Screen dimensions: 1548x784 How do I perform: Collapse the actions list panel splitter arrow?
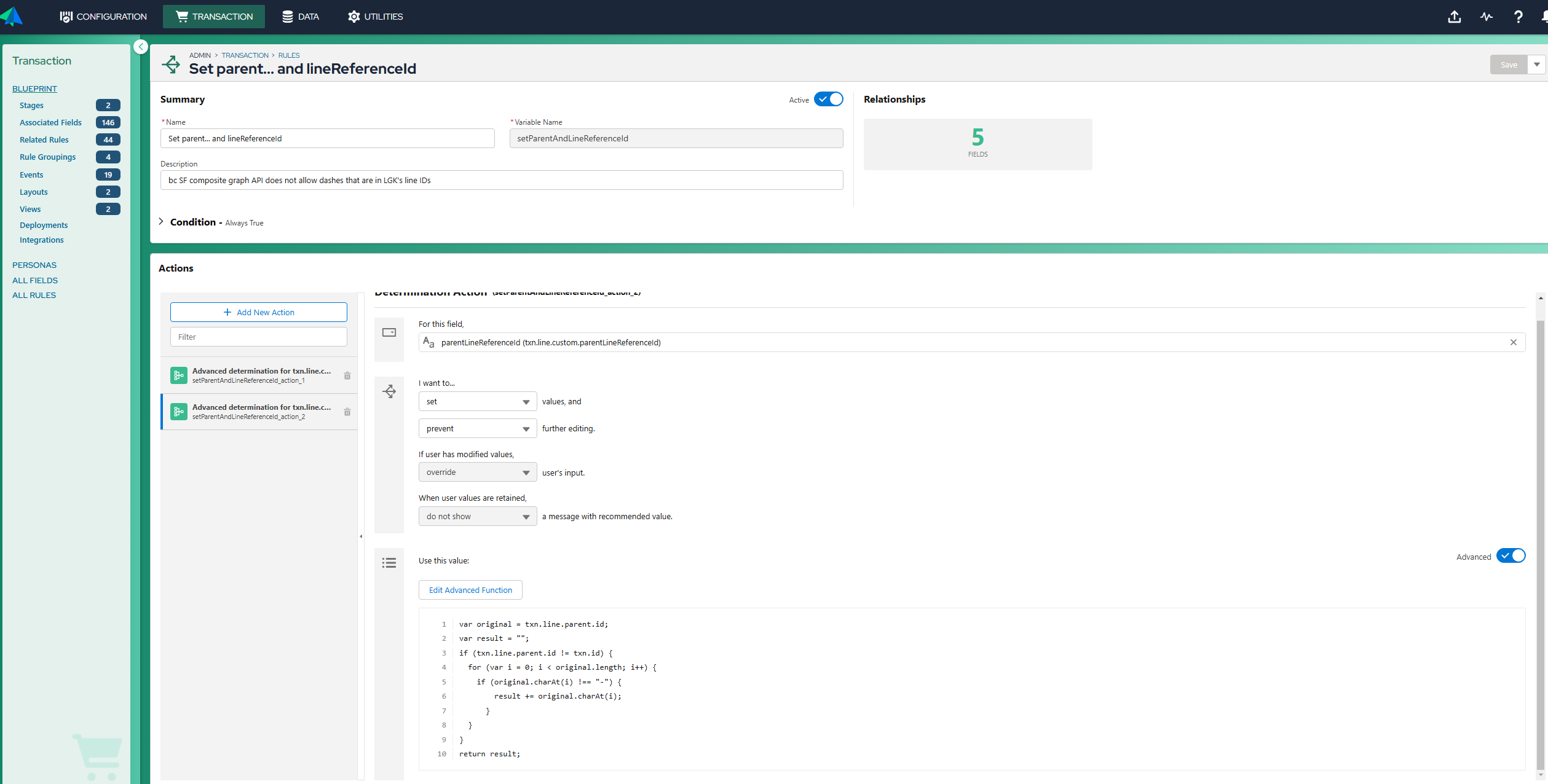click(x=361, y=536)
